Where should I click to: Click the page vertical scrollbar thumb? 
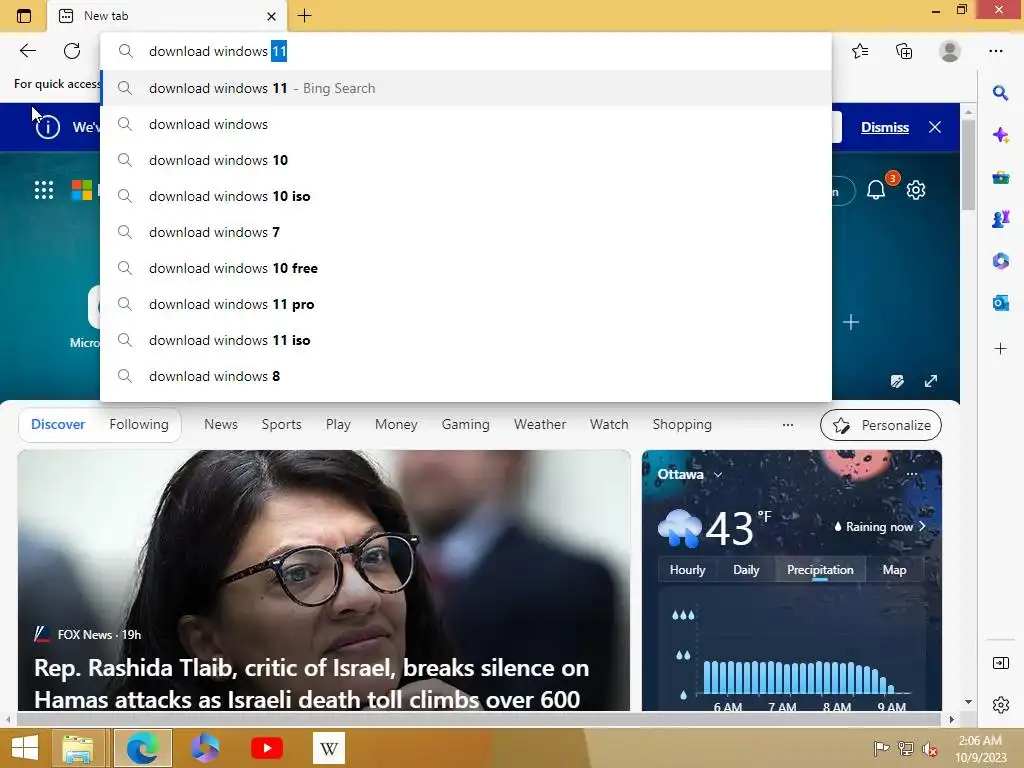point(968,165)
